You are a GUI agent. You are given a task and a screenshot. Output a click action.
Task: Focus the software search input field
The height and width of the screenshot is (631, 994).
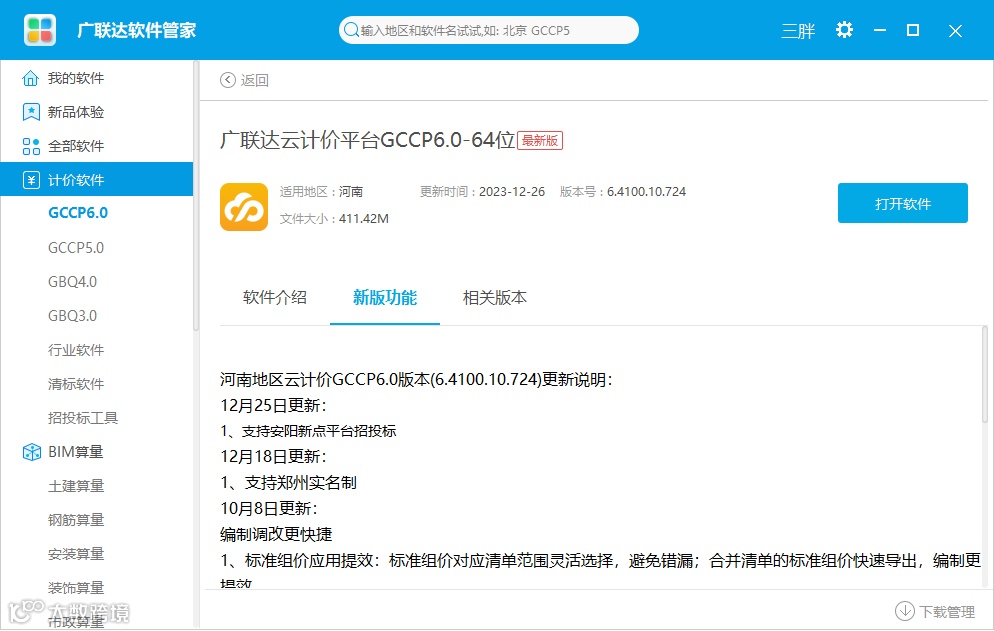489,30
